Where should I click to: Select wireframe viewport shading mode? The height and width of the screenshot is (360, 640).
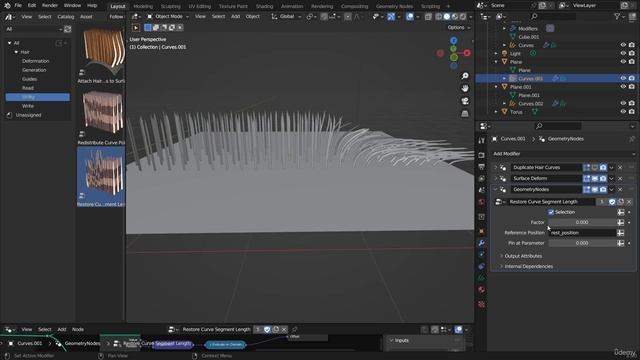coord(439,17)
